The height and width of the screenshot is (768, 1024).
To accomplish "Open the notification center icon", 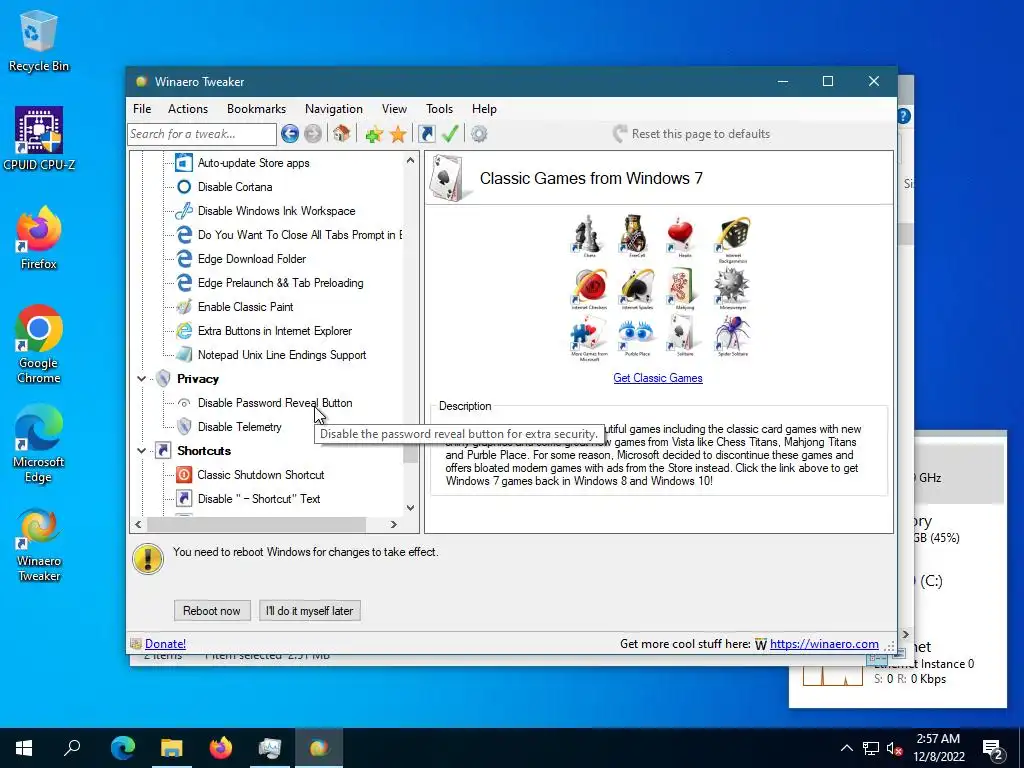I will pos(993,749).
